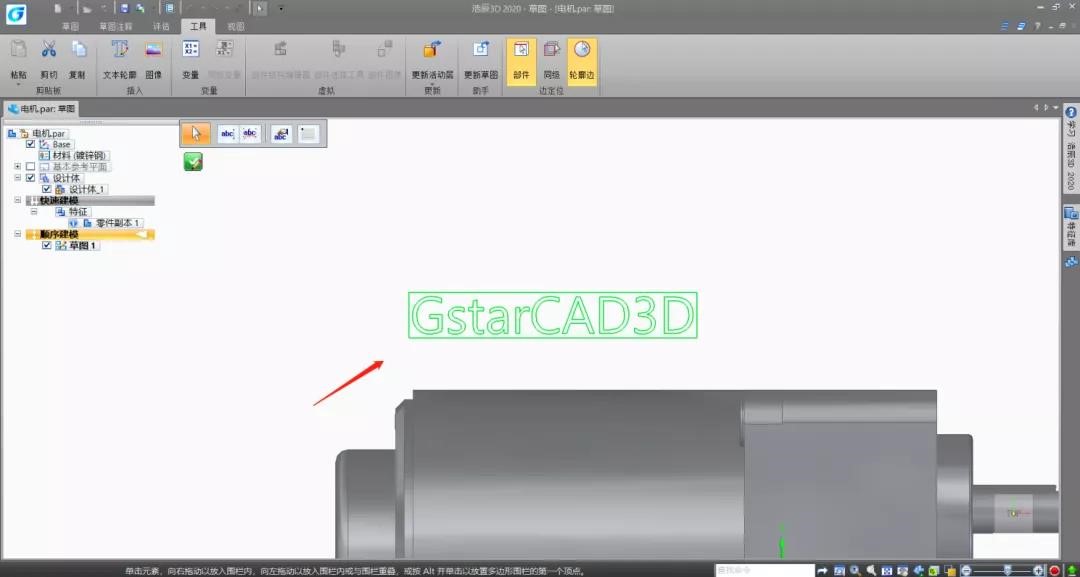Image resolution: width=1080 pixels, height=577 pixels.
Task: Select the 零件副本 1 tree item
Action: [x=118, y=223]
